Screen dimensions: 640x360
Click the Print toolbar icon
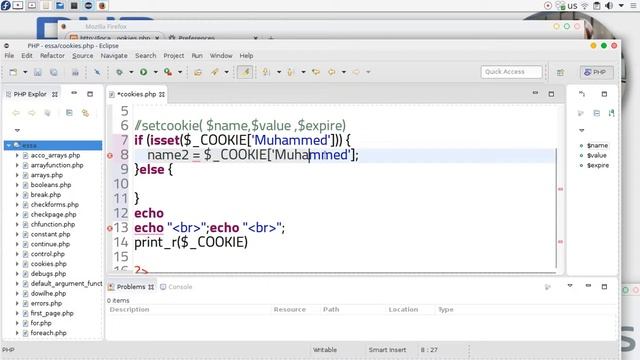pos(75,72)
